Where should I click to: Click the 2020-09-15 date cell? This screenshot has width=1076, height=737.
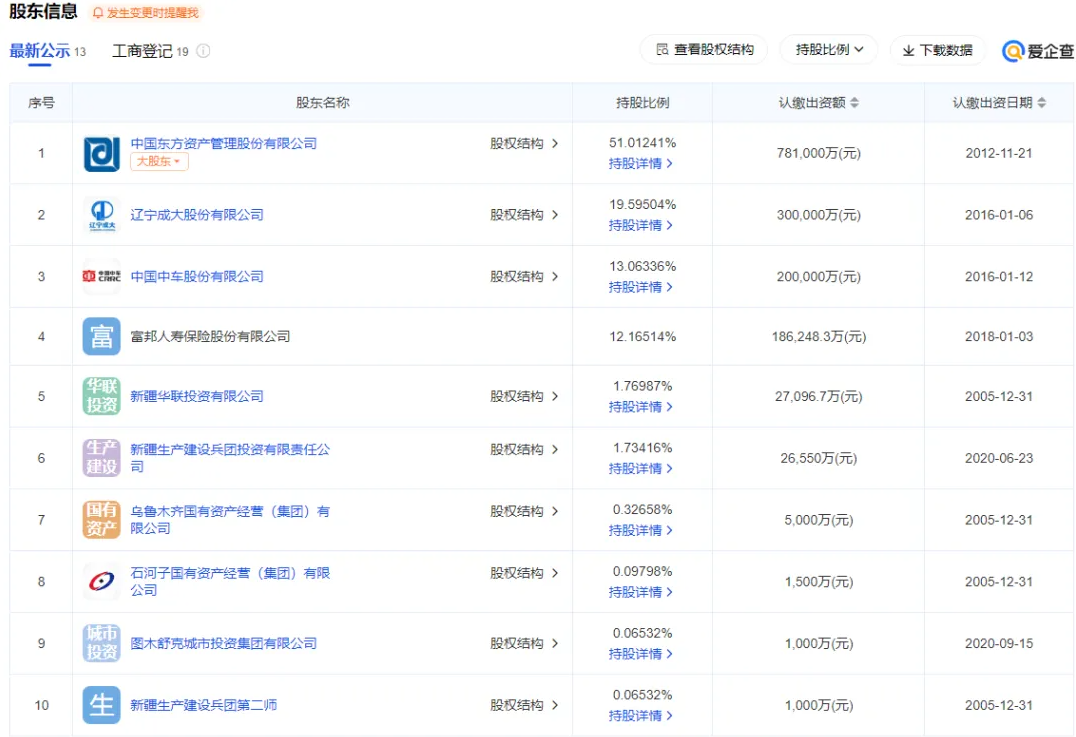(998, 643)
